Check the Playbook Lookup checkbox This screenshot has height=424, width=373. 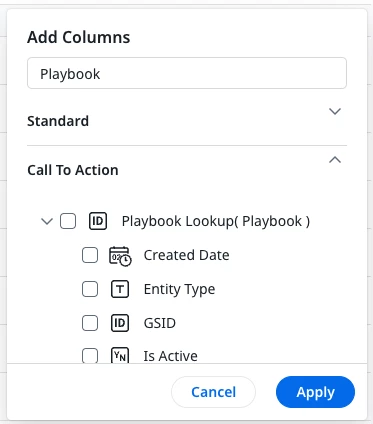click(x=68, y=221)
